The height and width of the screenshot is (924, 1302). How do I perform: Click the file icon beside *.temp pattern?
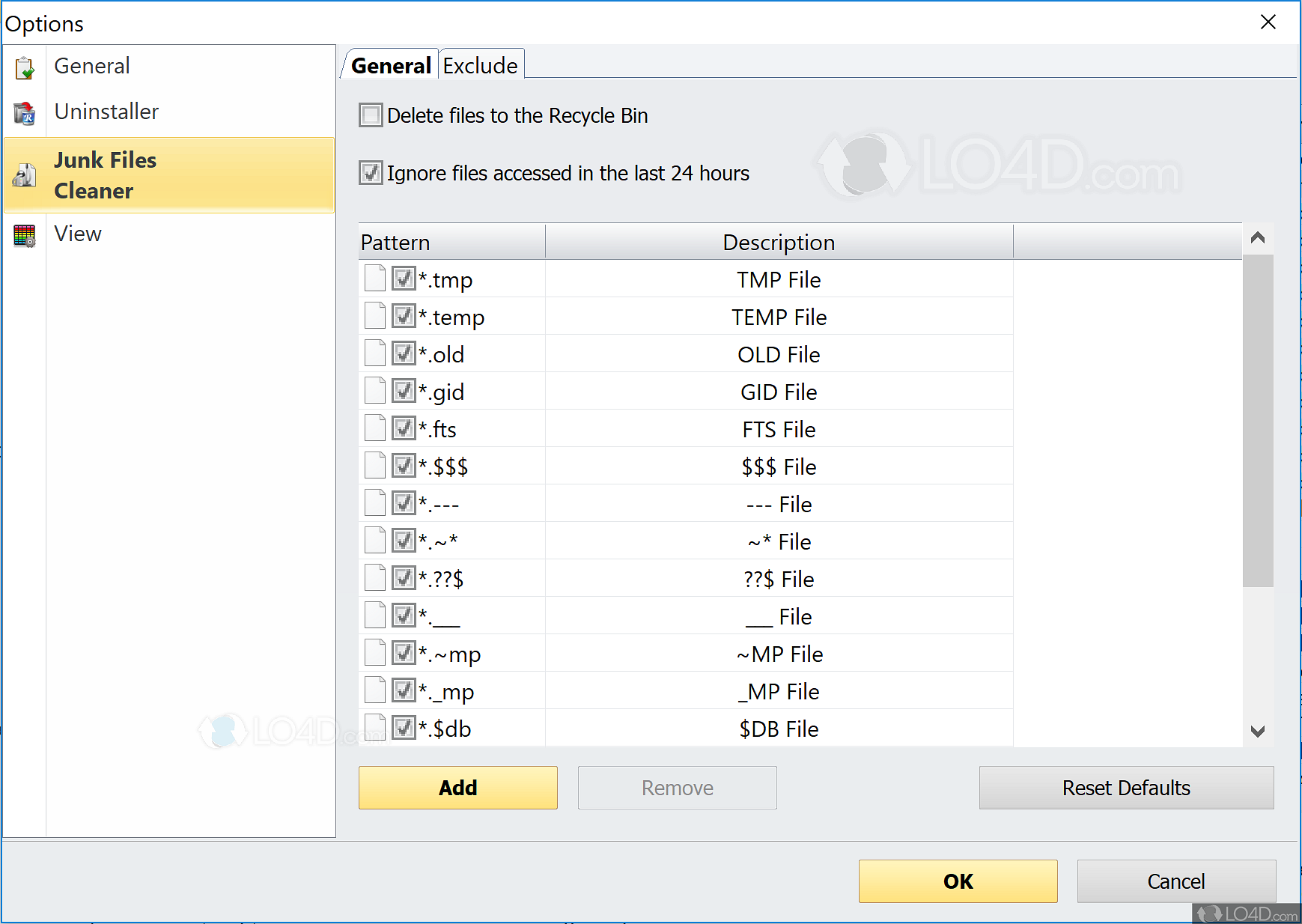point(374,316)
